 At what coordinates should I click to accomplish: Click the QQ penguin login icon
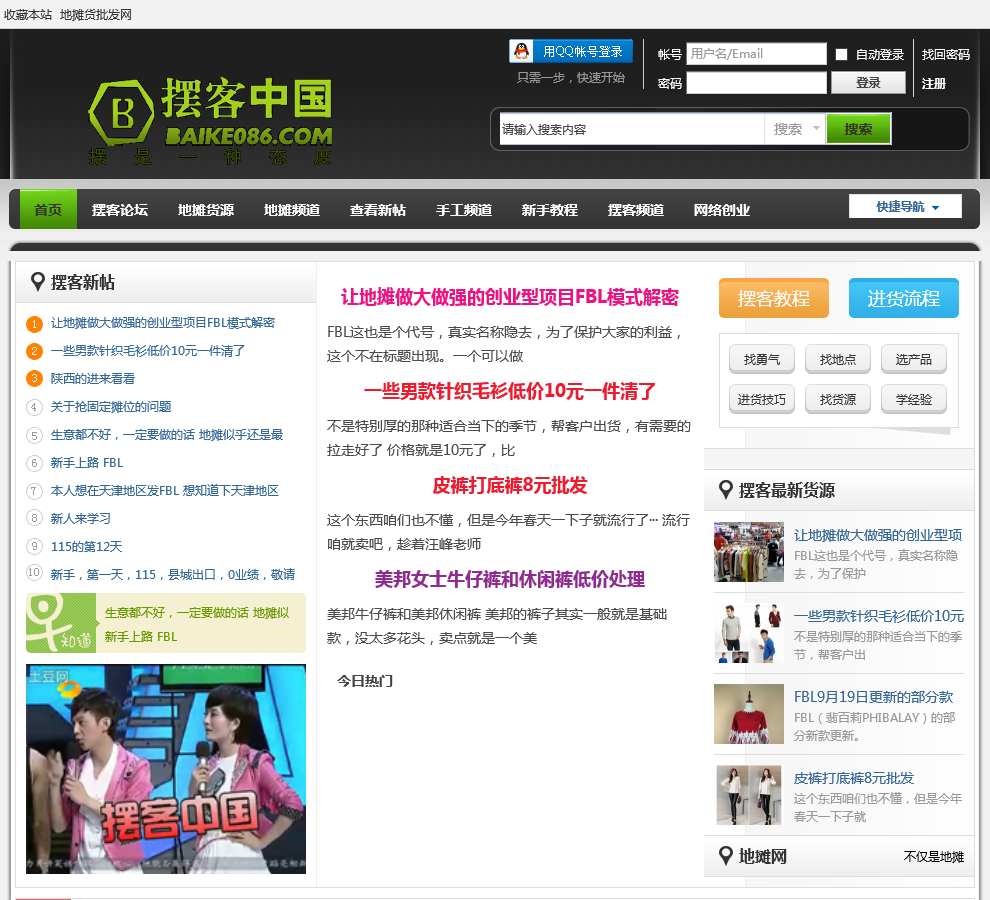point(522,51)
